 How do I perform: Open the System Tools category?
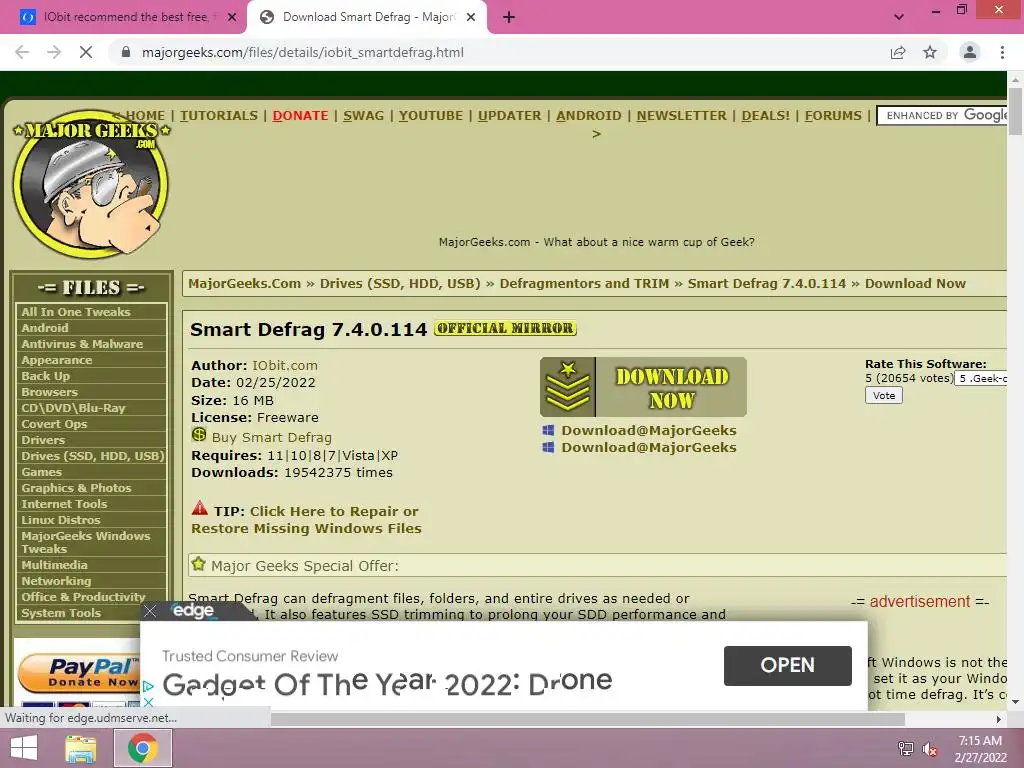click(91, 613)
